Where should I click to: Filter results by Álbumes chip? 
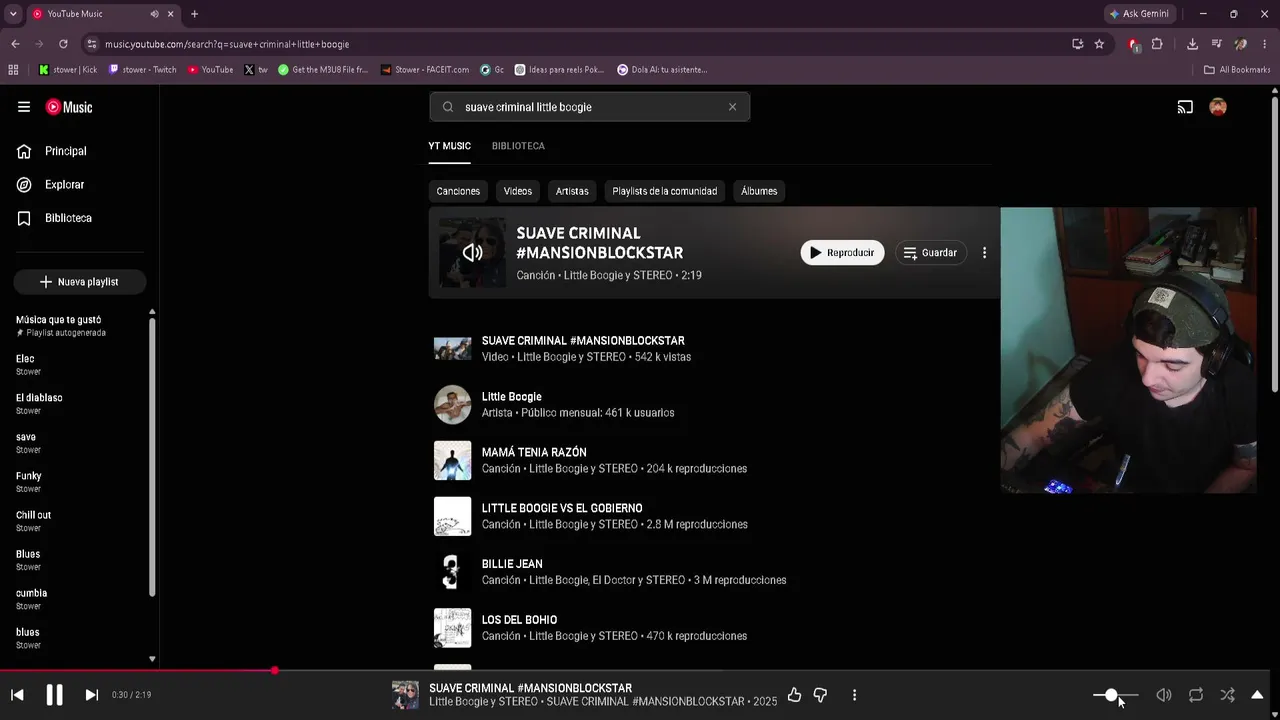pos(759,191)
